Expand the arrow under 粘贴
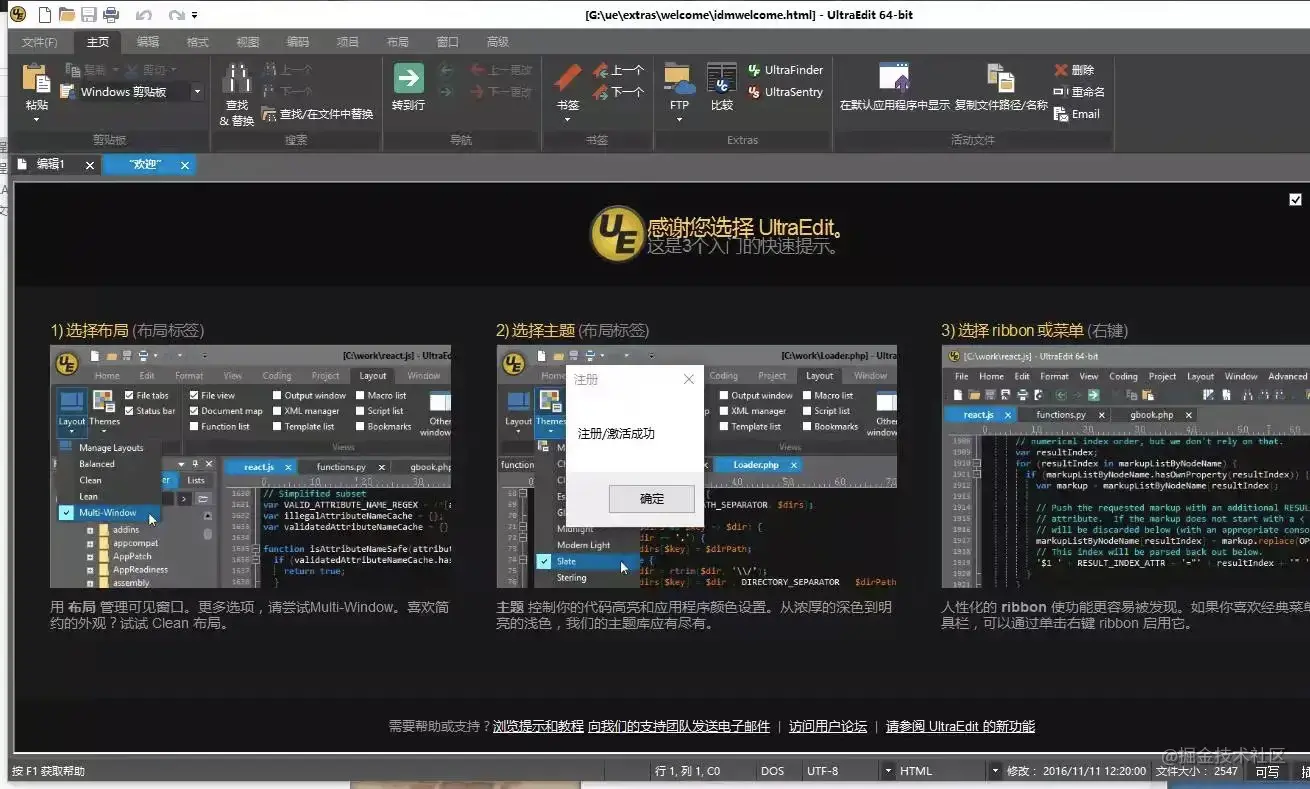The image size is (1310, 789). coord(36,120)
